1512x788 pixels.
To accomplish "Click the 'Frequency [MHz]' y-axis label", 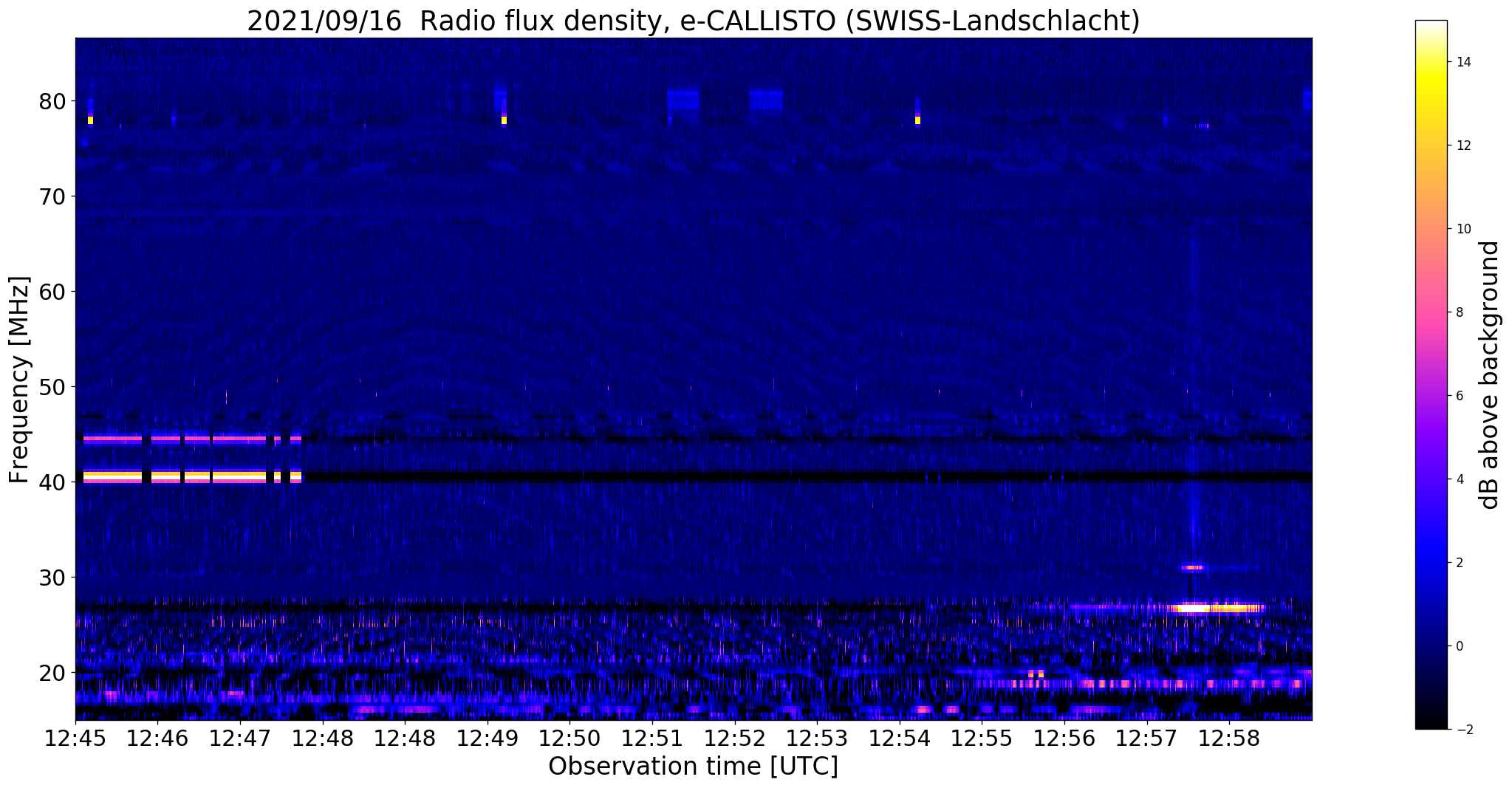I will point(20,380).
